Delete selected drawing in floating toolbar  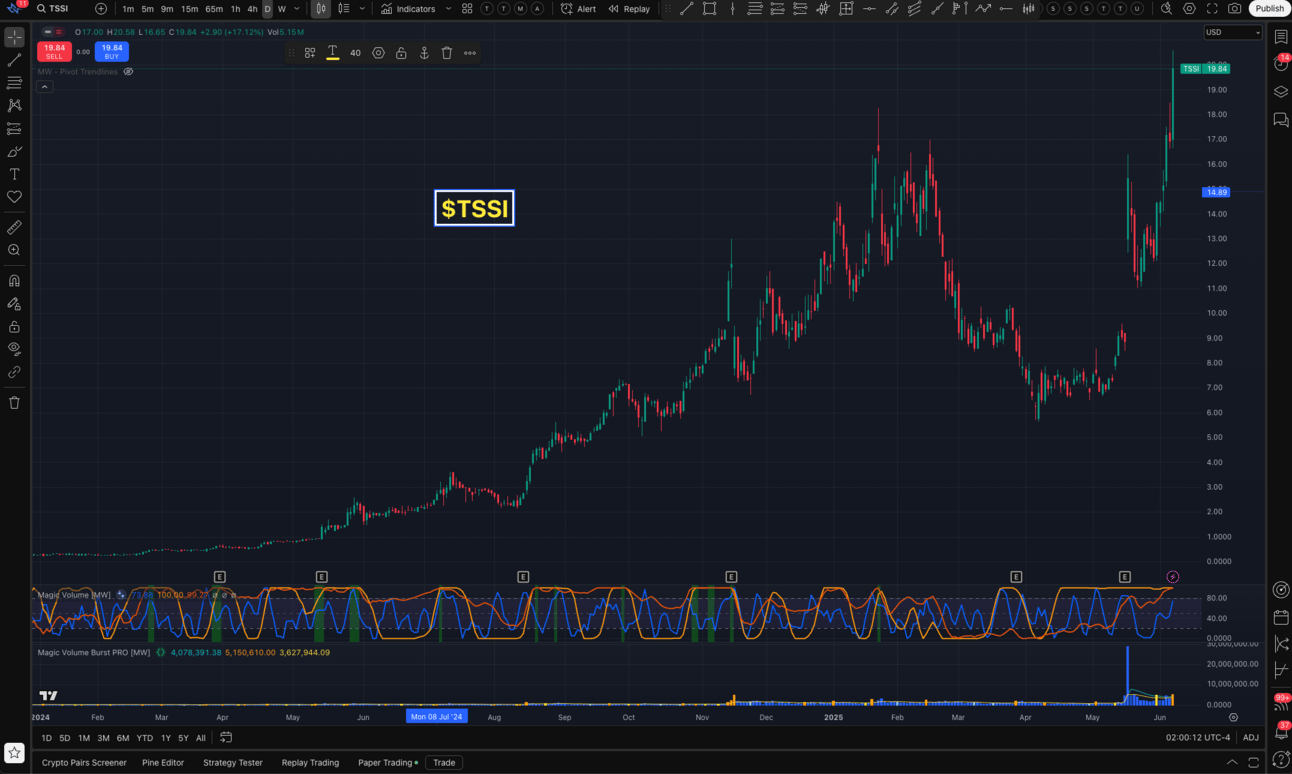447,53
